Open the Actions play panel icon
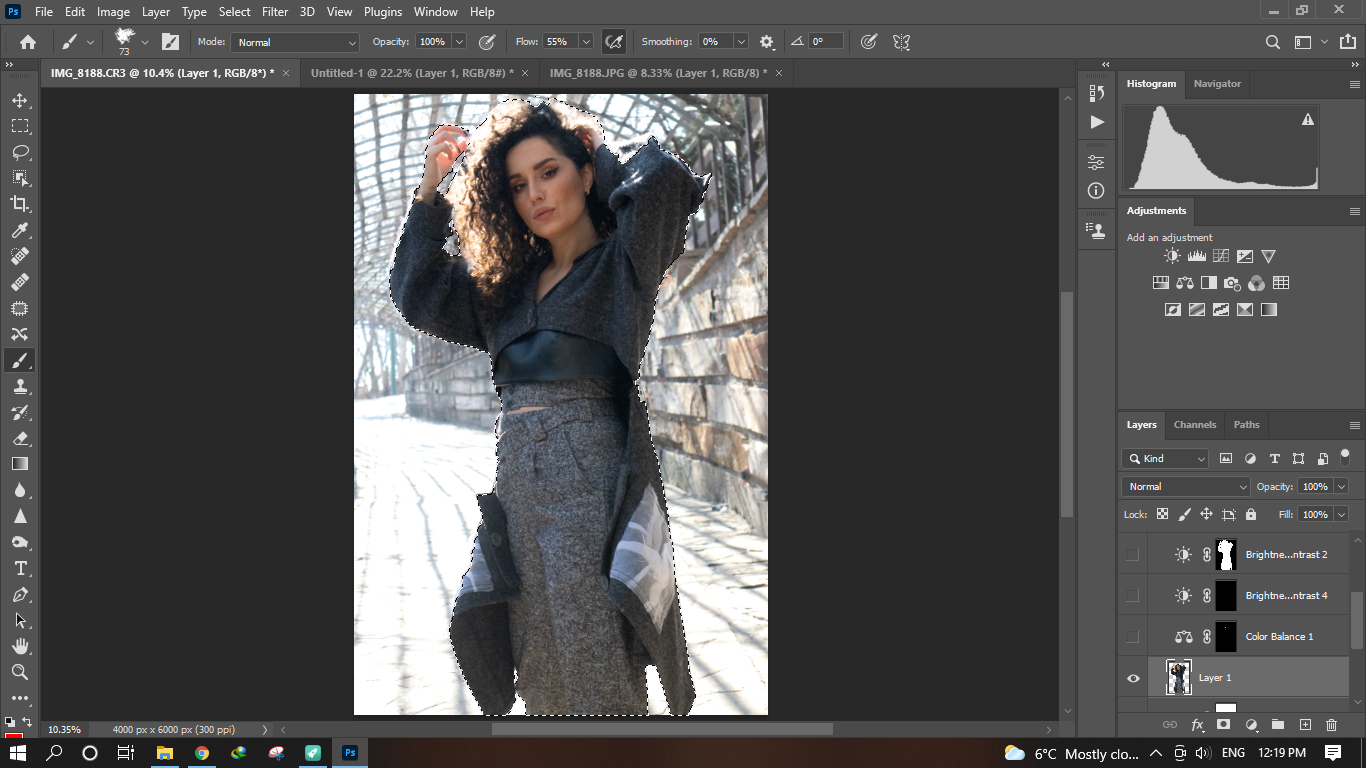1366x768 pixels. (1097, 122)
